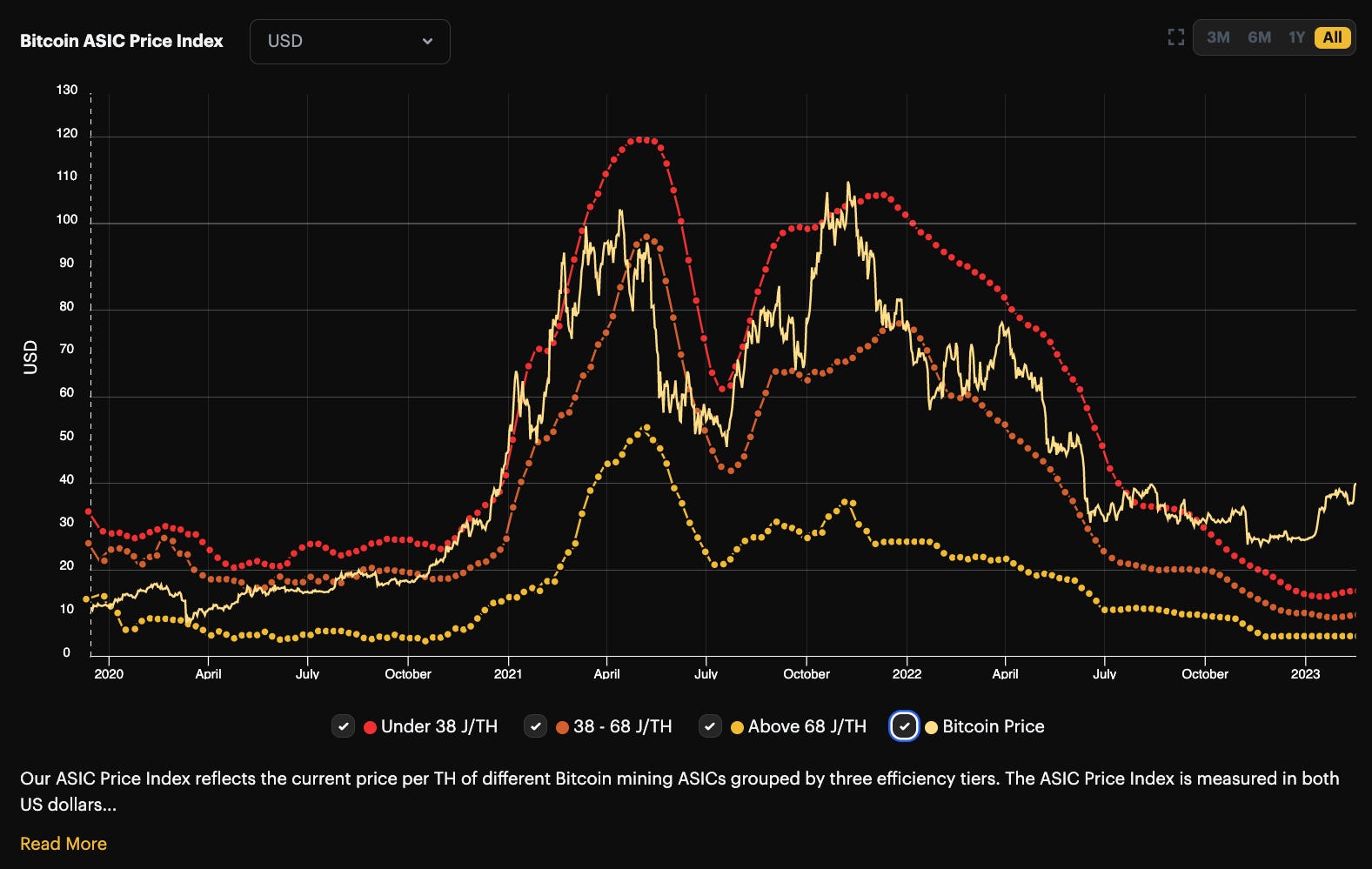Image resolution: width=1372 pixels, height=869 pixels.
Task: Click the 100 y-axis value
Action: click(x=67, y=219)
